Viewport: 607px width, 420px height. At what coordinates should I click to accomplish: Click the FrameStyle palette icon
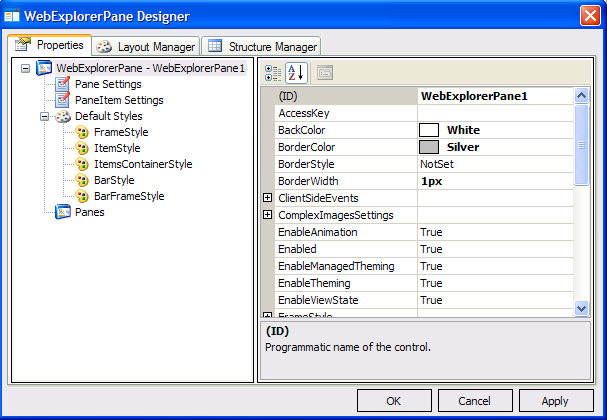tap(82, 132)
